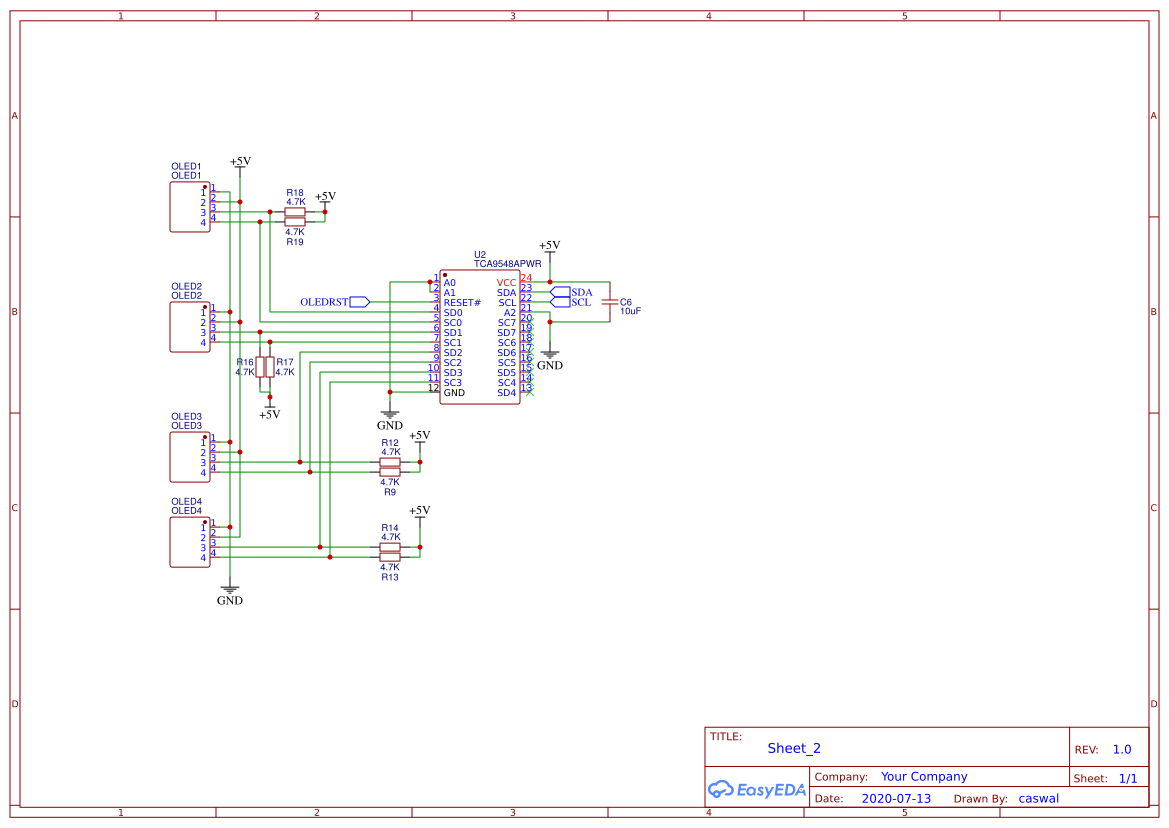Click resistor R14 near OLED4
Screen dimensions: 1169x828
tap(391, 548)
